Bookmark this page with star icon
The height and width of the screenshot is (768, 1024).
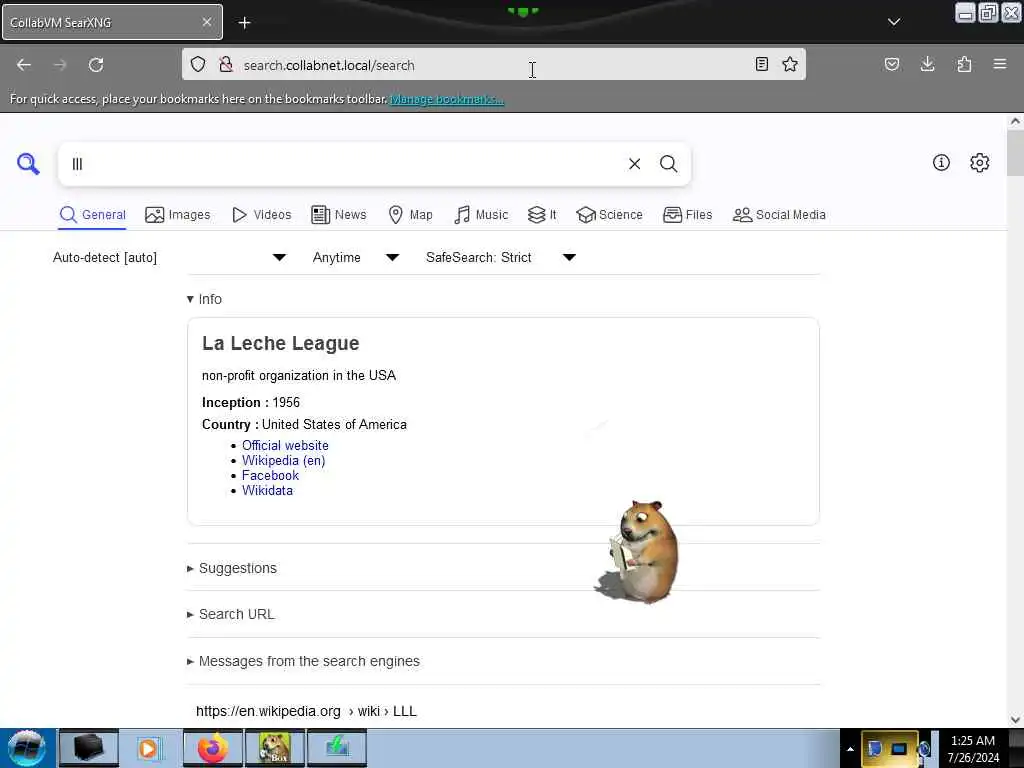pos(790,64)
